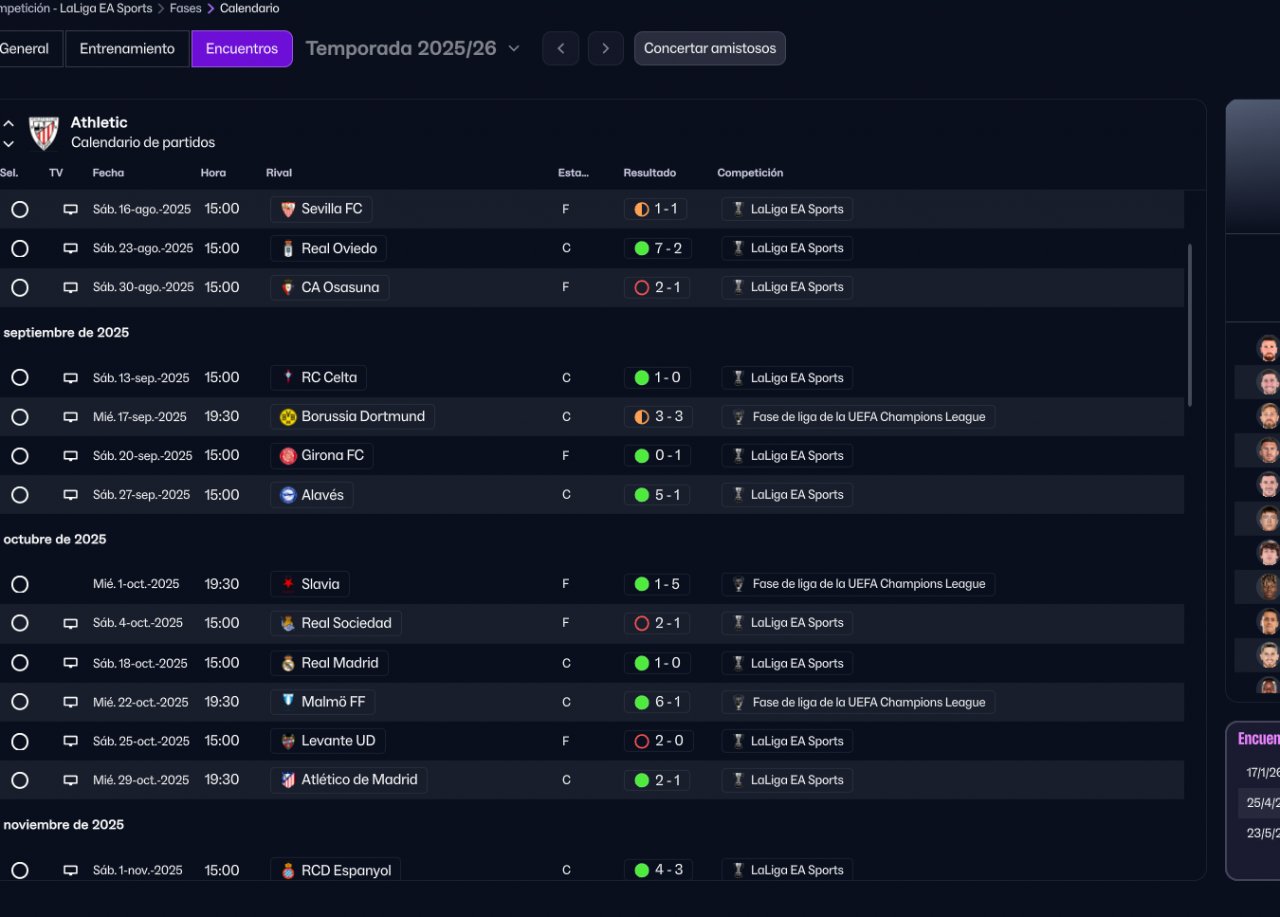
Task: Click the RC Celta club badge icon
Action: (x=288, y=378)
